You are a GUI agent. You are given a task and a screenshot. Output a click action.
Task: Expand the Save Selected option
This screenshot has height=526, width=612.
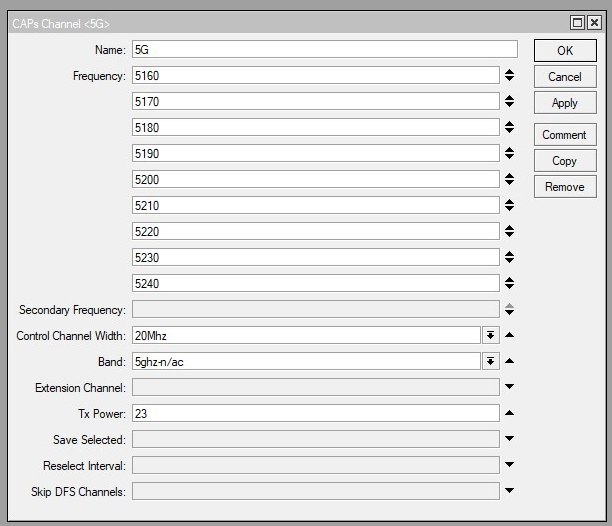pyautogui.click(x=509, y=439)
